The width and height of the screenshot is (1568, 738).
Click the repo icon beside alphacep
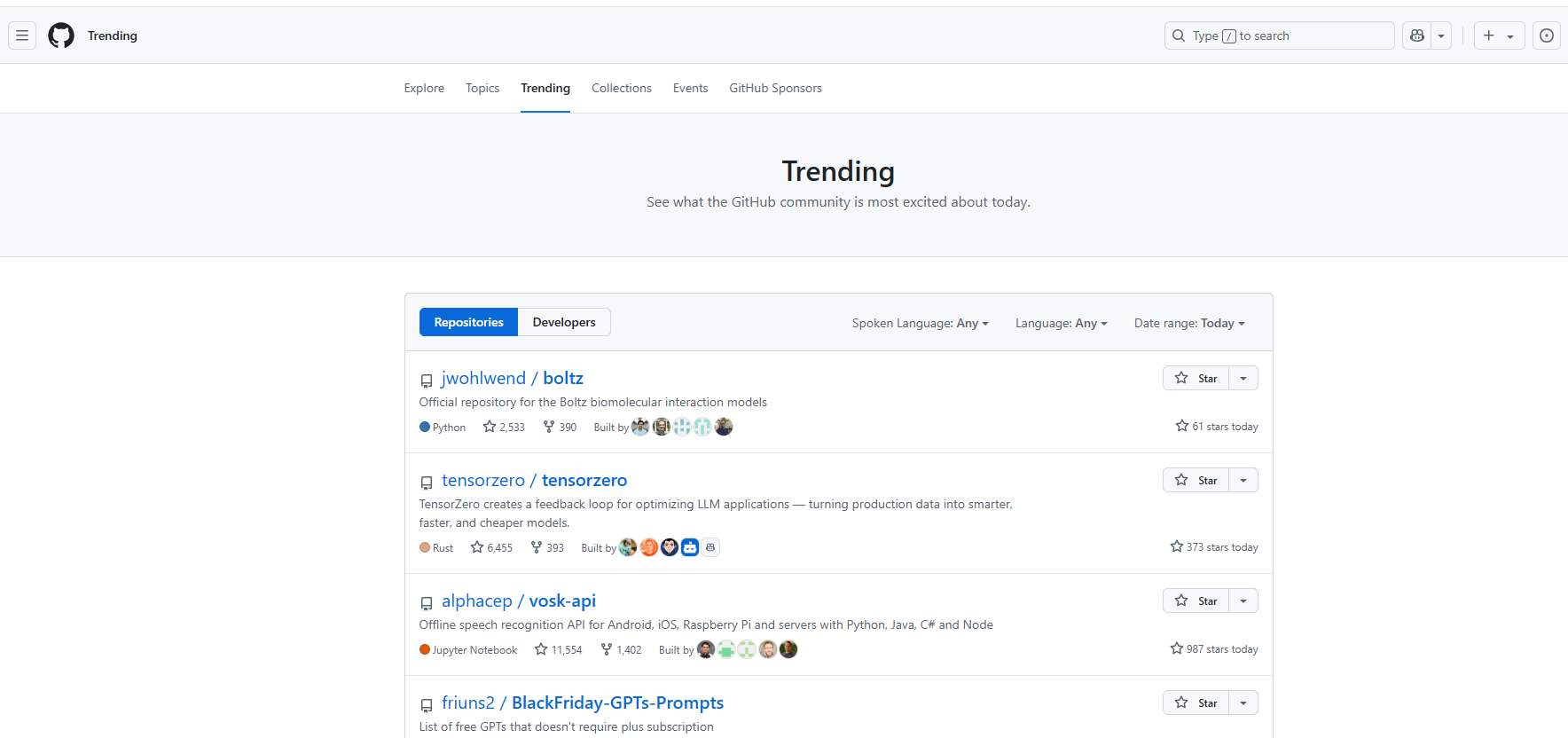[x=427, y=603]
